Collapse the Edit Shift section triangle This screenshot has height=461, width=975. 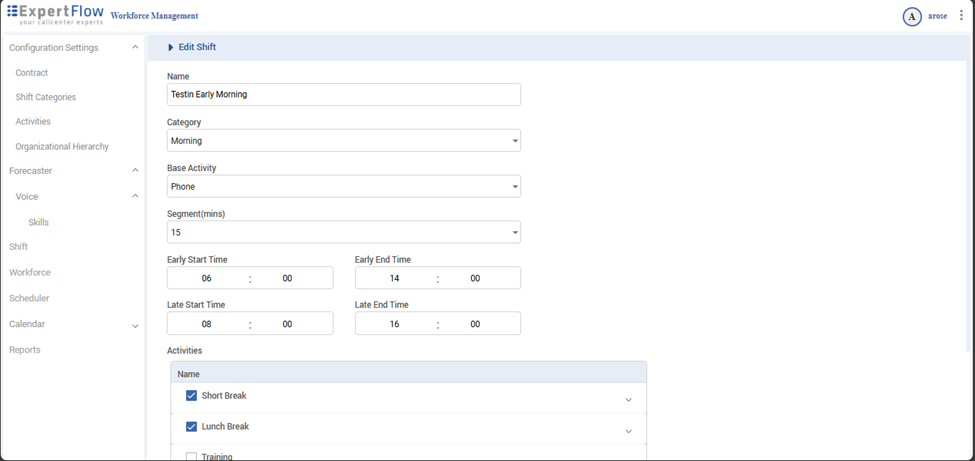(x=171, y=48)
